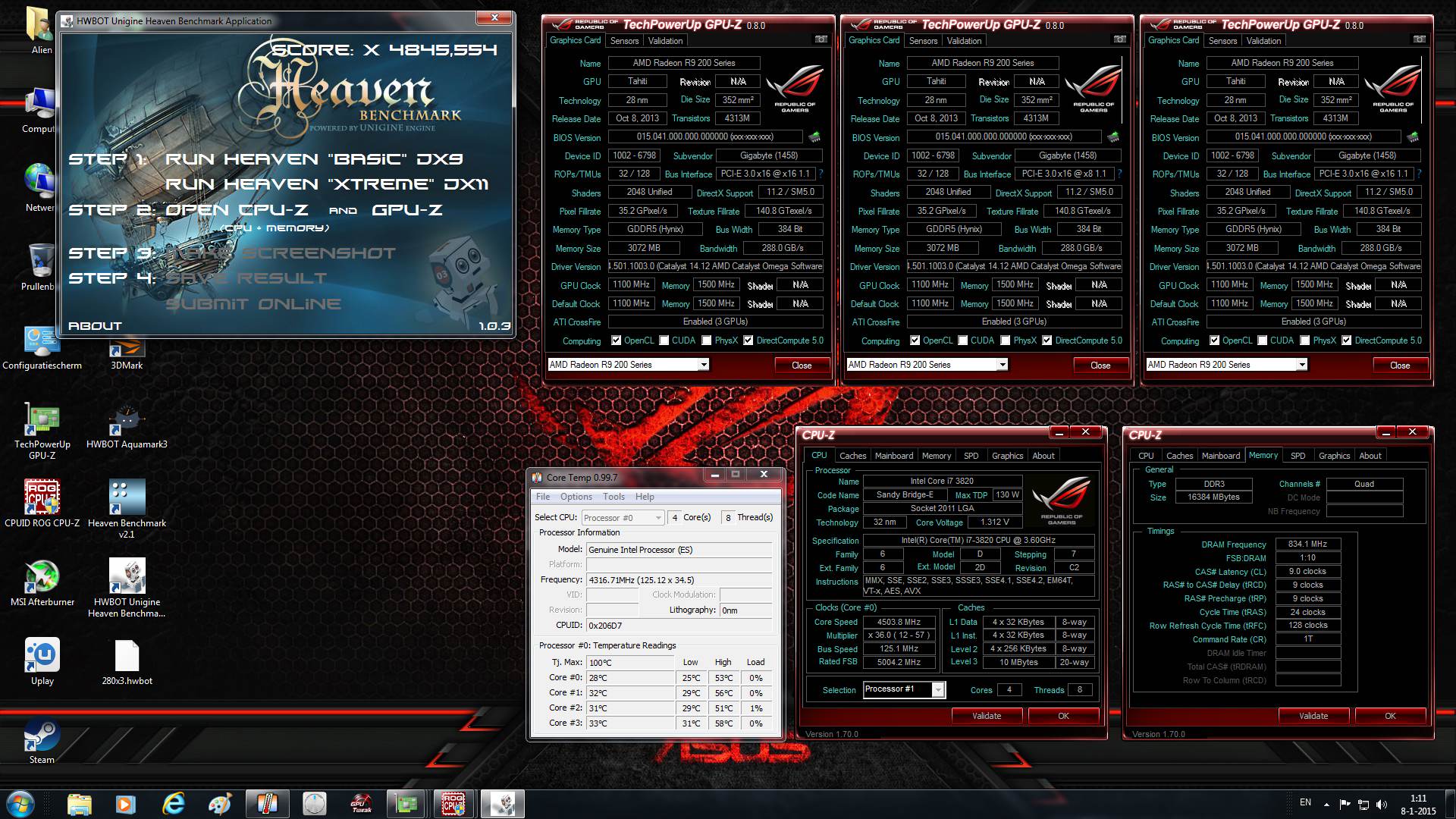1456x819 pixels.
Task: Open Paint from the taskbar
Action: tap(220, 804)
